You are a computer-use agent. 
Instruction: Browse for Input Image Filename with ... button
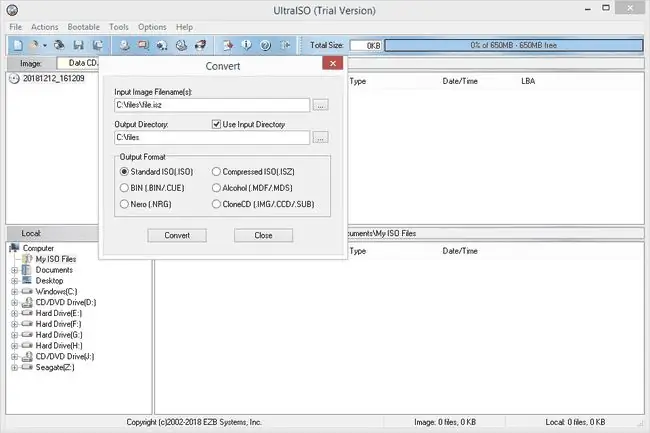[x=320, y=105]
